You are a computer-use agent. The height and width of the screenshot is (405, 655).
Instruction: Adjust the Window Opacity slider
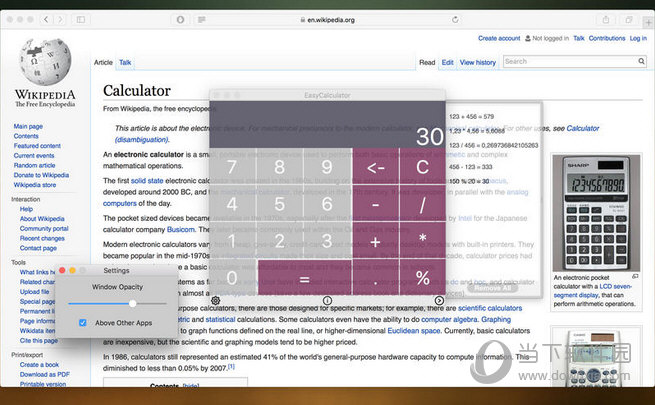(117, 304)
